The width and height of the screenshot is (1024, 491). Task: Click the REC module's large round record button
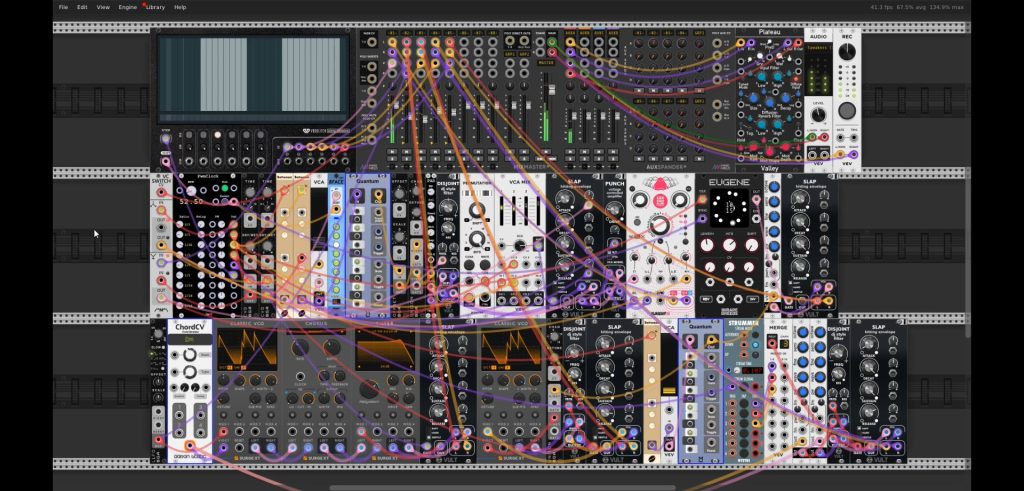click(847, 110)
